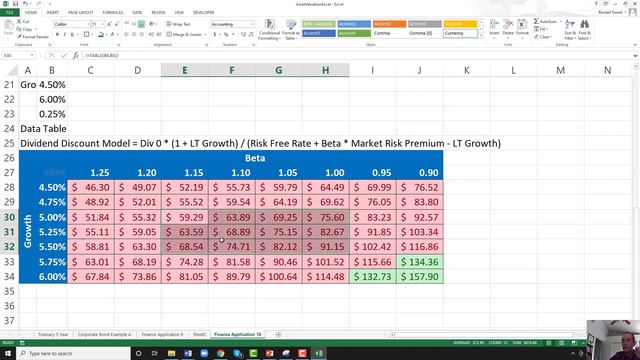The image size is (640, 360).
Task: Apply Bold formatting
Action: coord(57,35)
